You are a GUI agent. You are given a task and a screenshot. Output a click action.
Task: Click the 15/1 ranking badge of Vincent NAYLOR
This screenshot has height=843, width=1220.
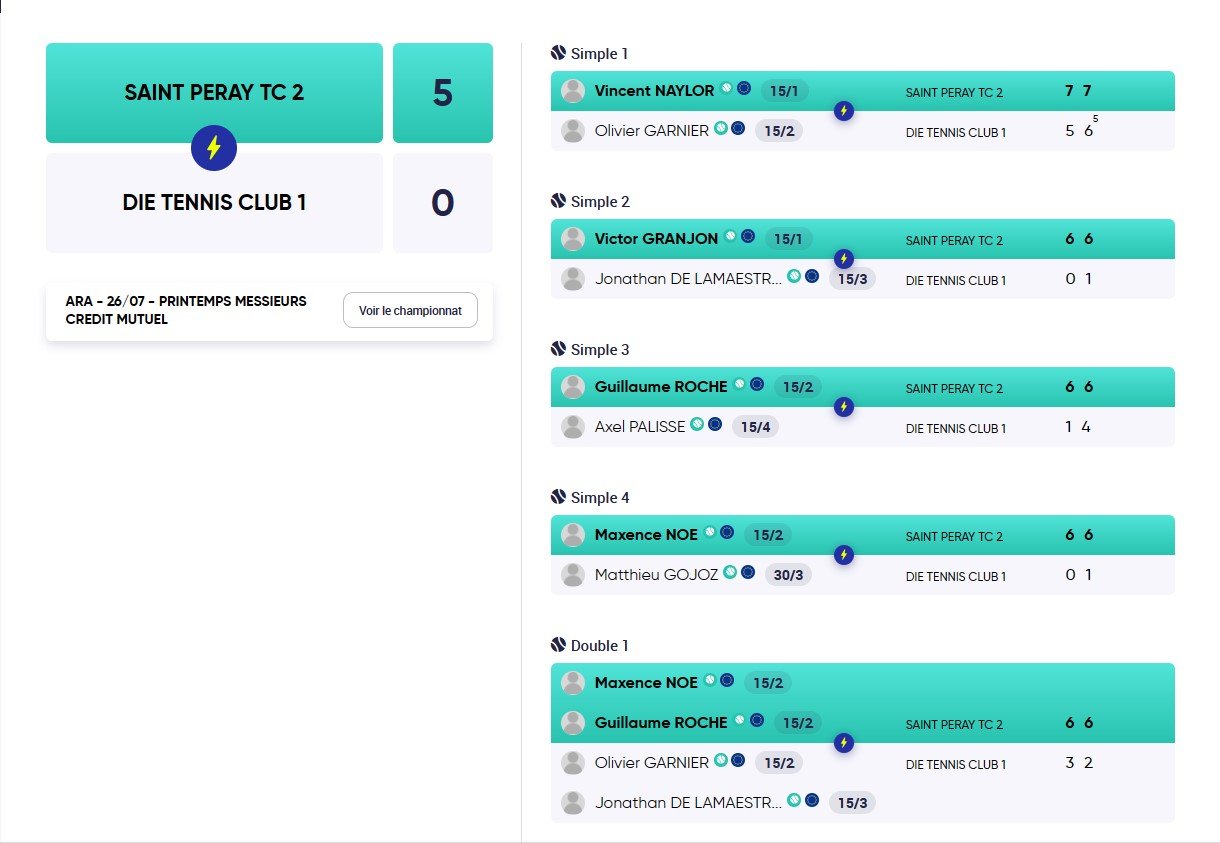click(x=784, y=91)
